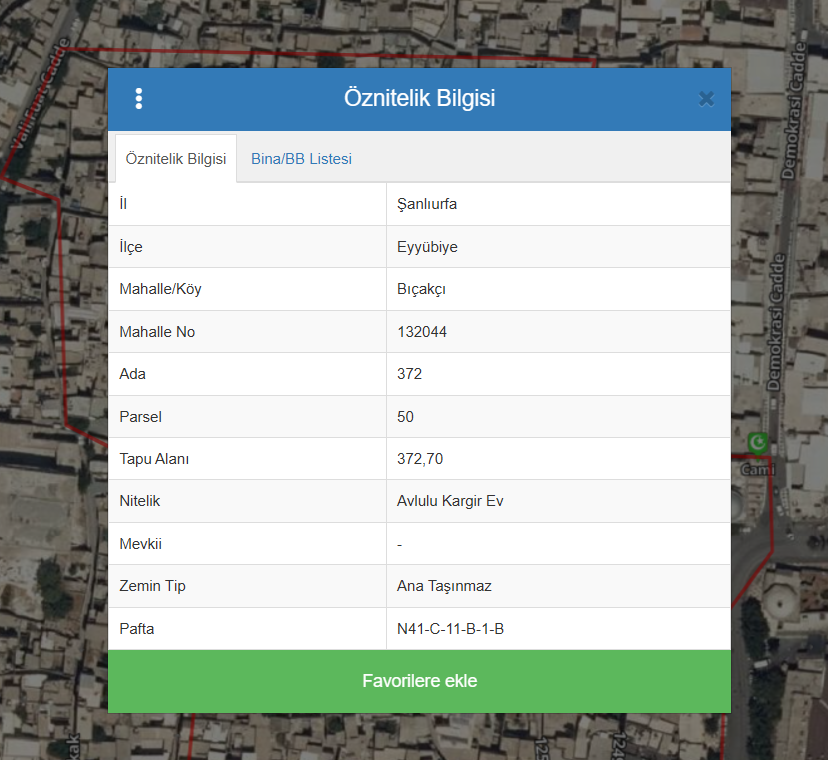Screen dimensions: 828x760
Task: Switch to the Bina/BB Listesi tab
Action: pyautogui.click(x=301, y=159)
